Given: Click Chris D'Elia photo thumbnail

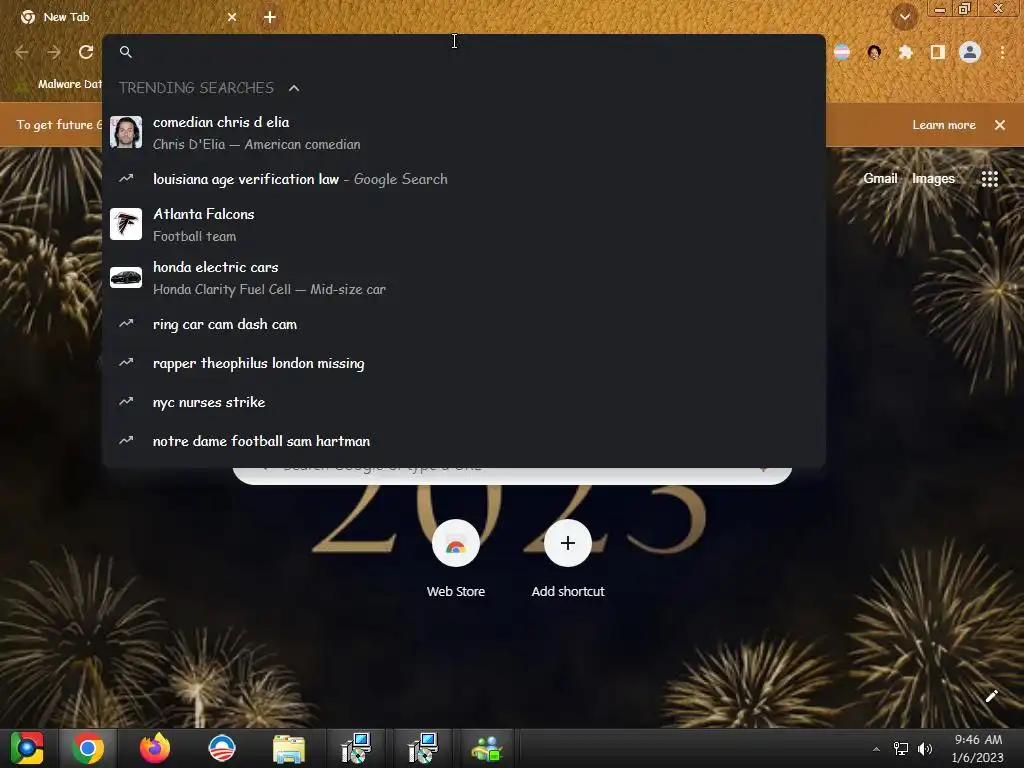Looking at the screenshot, I should coord(126,133).
